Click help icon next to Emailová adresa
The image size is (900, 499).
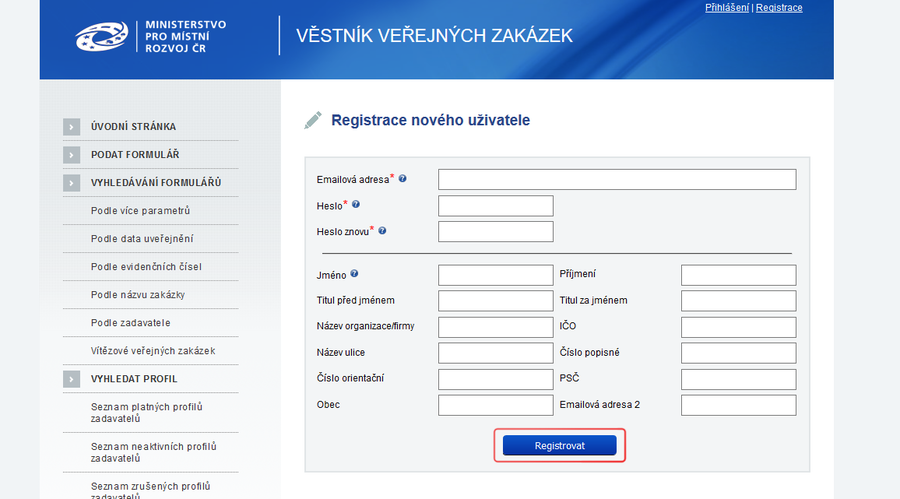403,179
